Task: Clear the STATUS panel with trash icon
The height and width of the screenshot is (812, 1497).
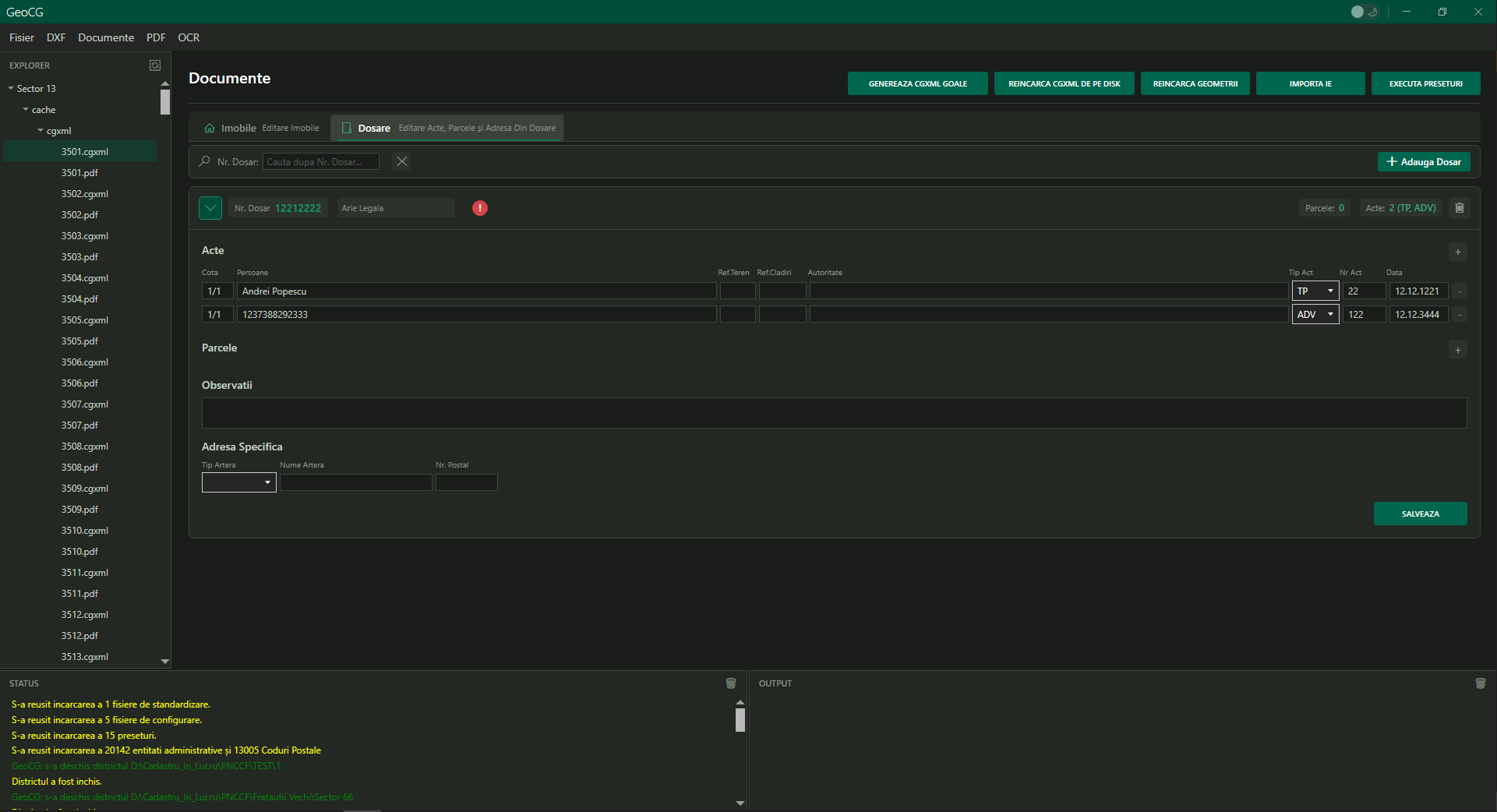Action: (731, 683)
